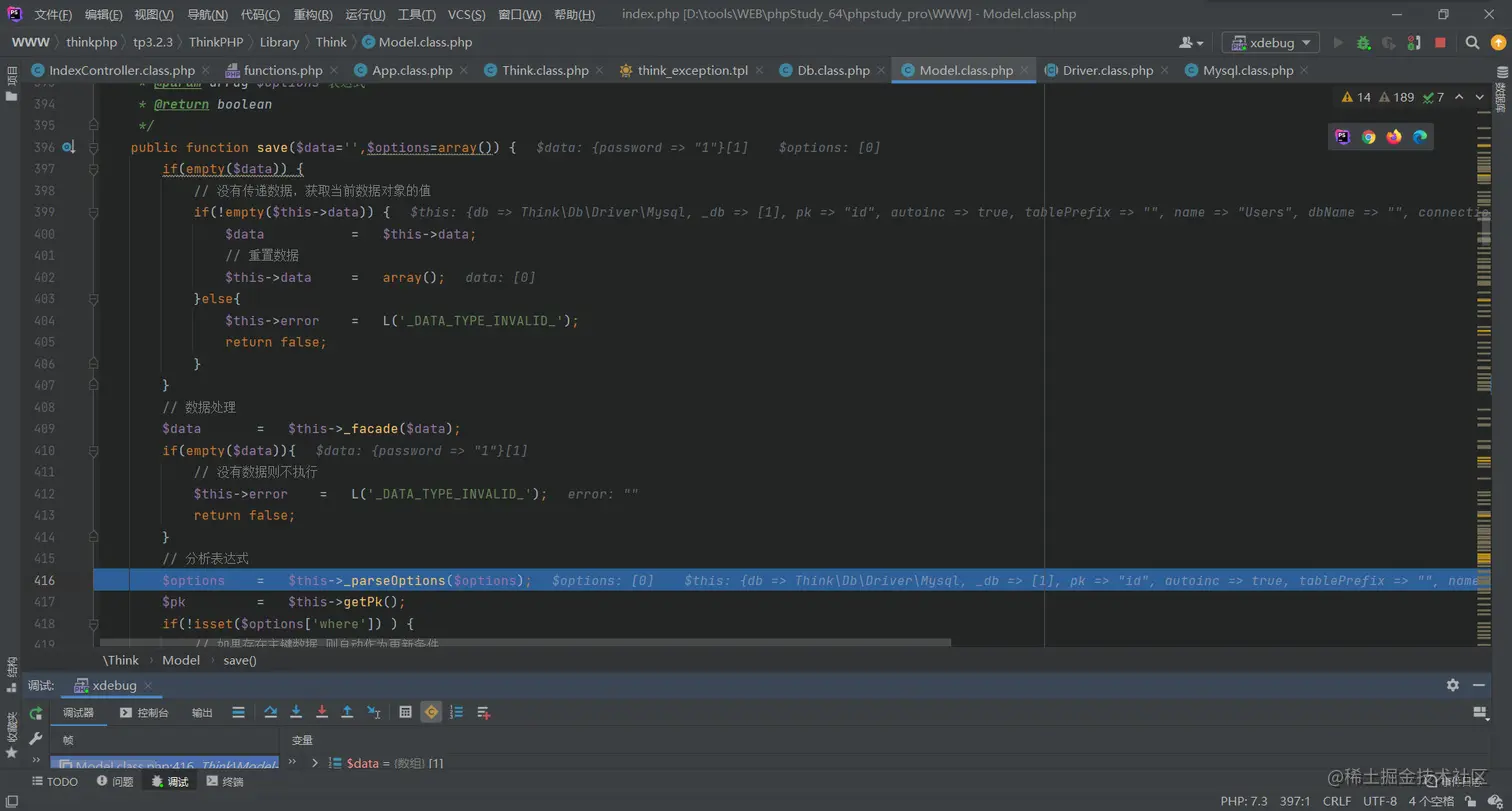Expand hidden frames toolbar chevron in debug panel
Viewport: 1512px width, 811px height.
[x=36, y=761]
